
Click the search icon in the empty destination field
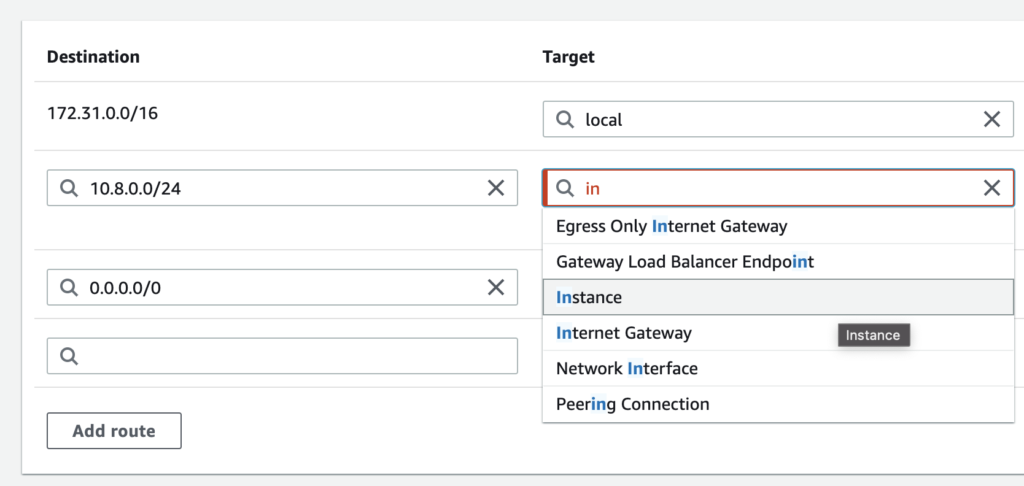tap(69, 356)
